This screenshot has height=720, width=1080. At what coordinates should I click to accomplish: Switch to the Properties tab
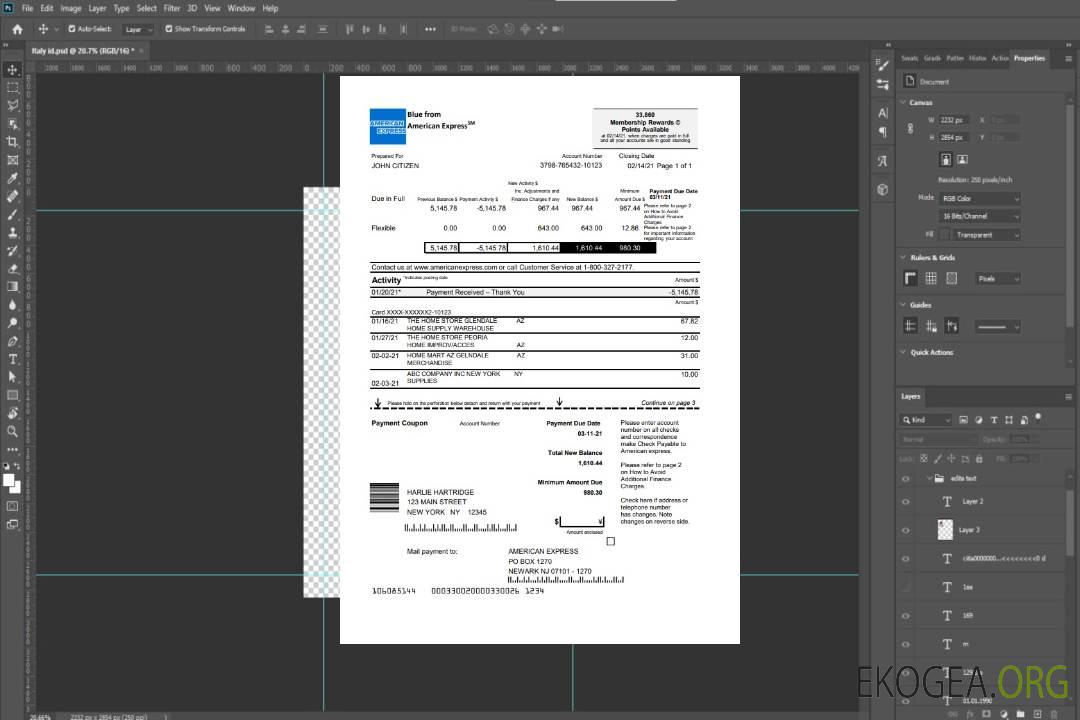point(1029,59)
